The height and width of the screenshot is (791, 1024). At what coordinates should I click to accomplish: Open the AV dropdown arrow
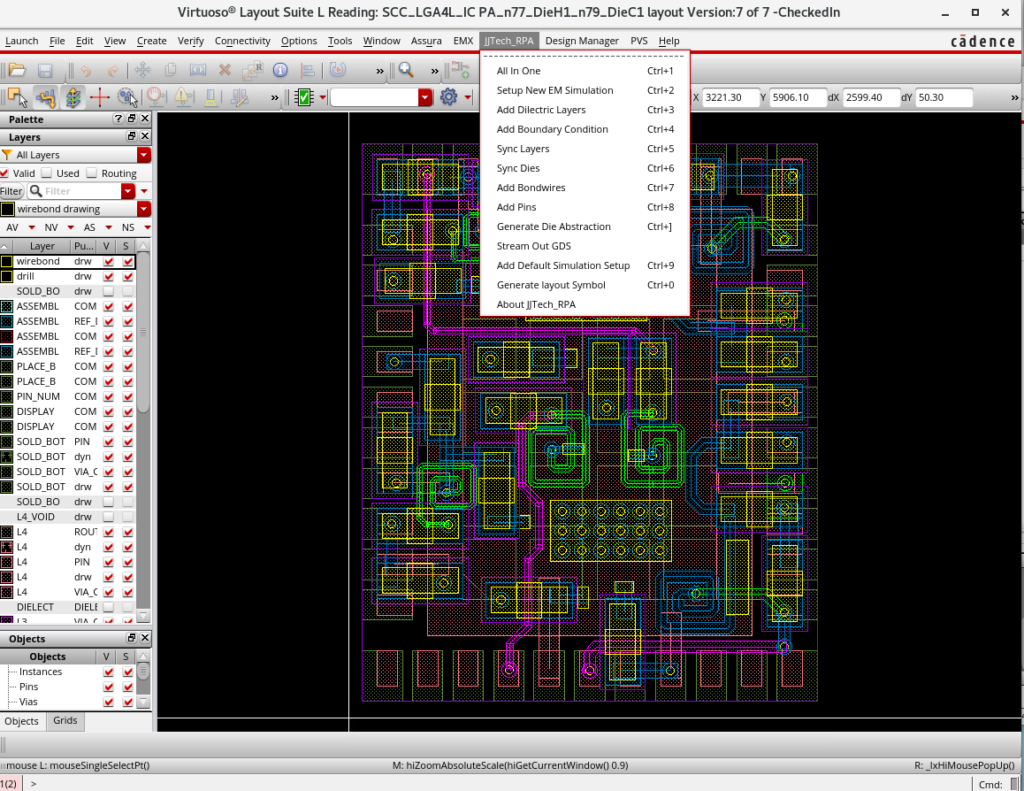pyautogui.click(x=31, y=227)
